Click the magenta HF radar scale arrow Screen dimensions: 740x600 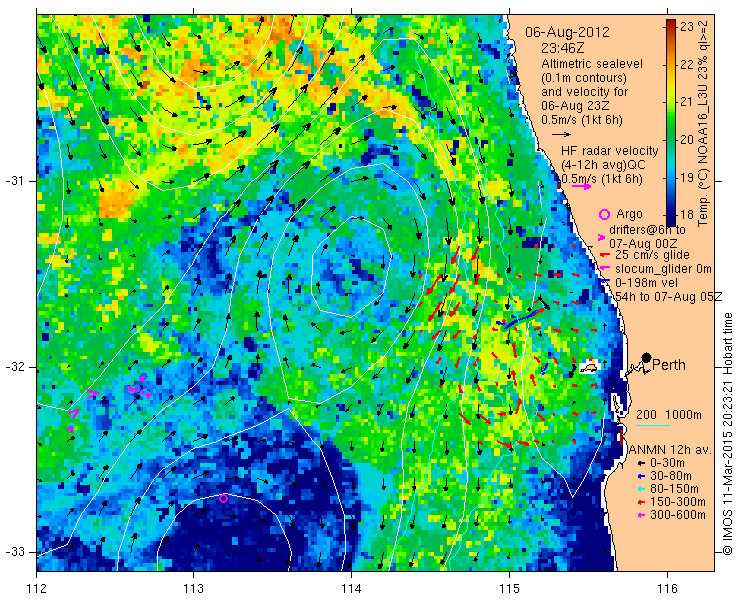pyautogui.click(x=581, y=186)
